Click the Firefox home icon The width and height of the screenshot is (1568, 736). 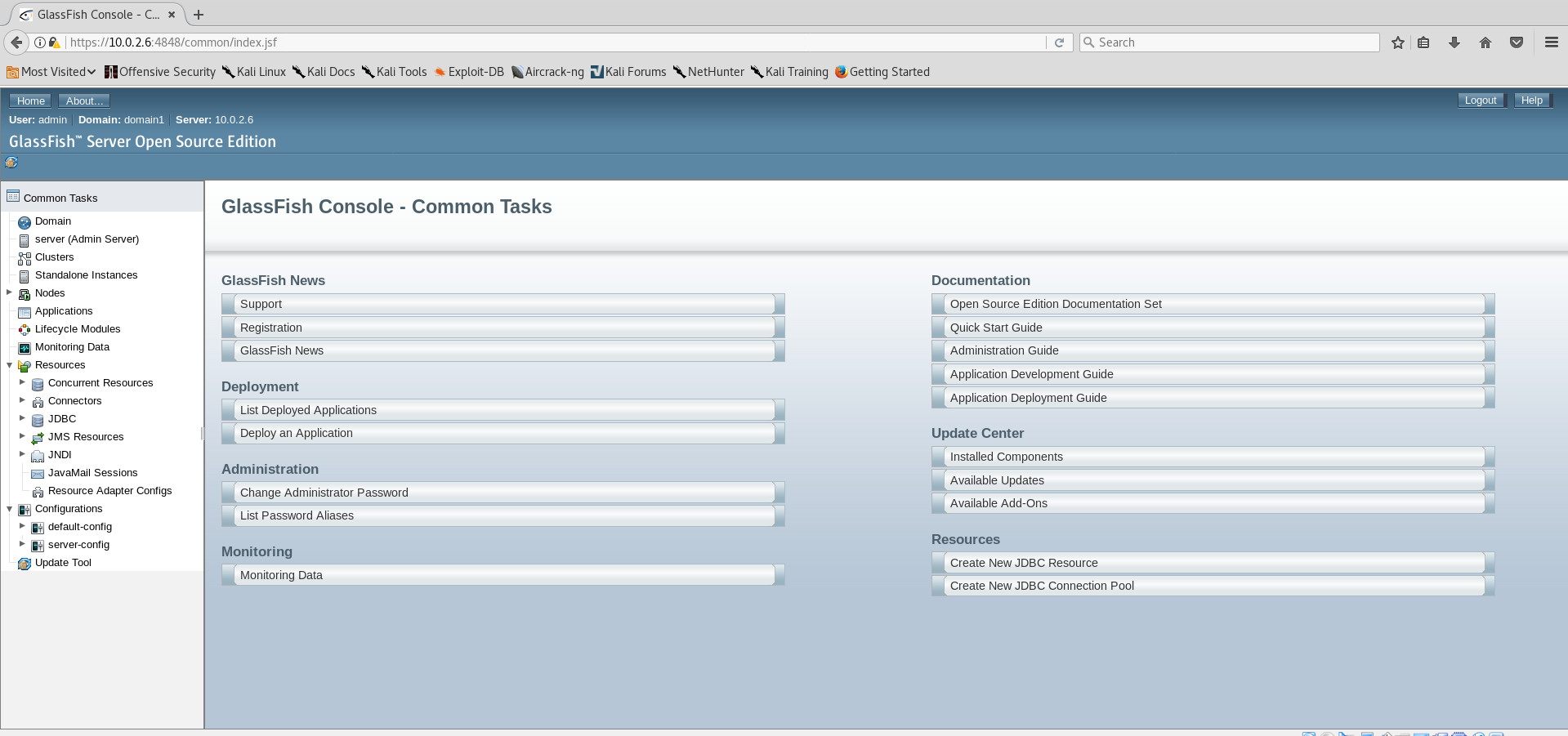coord(1485,42)
